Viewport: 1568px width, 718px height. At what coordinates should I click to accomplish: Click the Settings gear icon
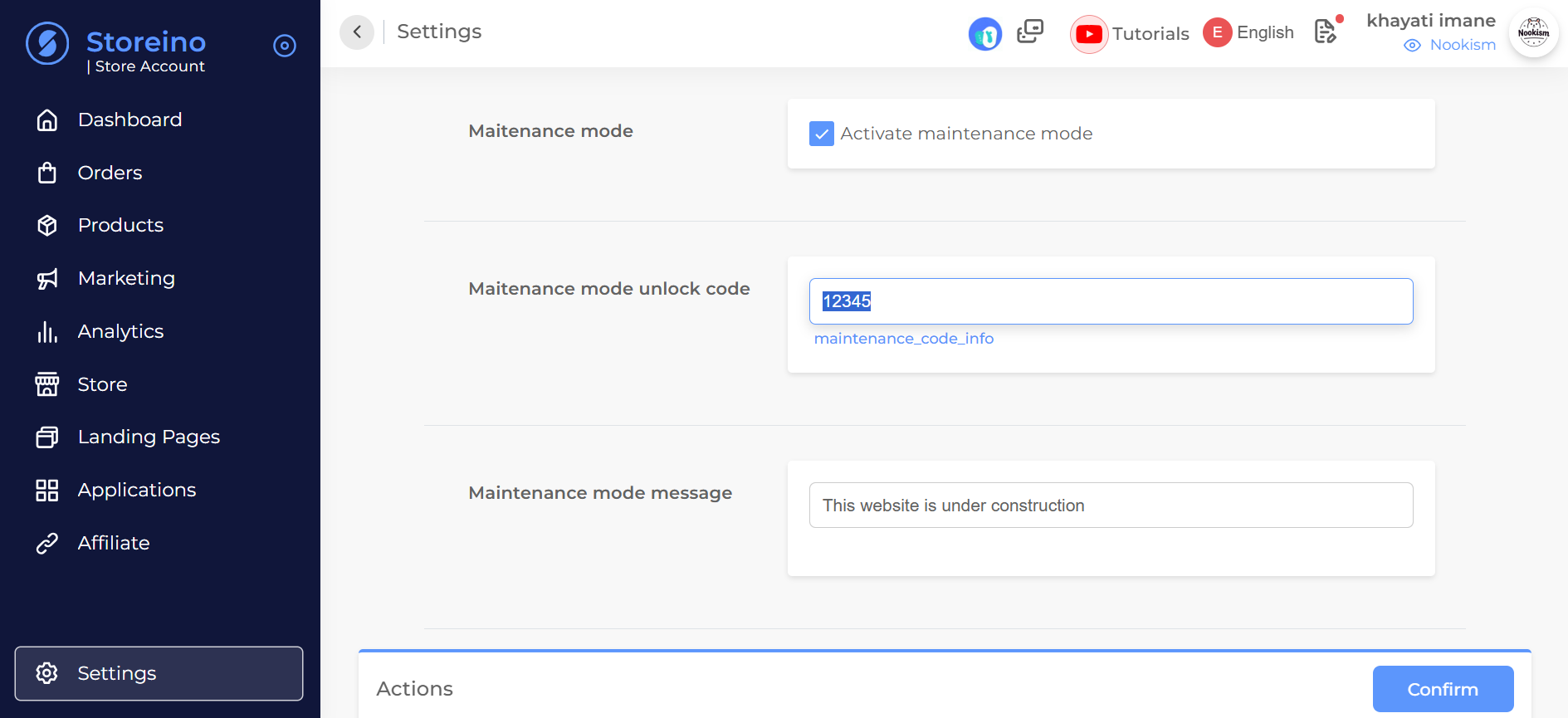[47, 673]
